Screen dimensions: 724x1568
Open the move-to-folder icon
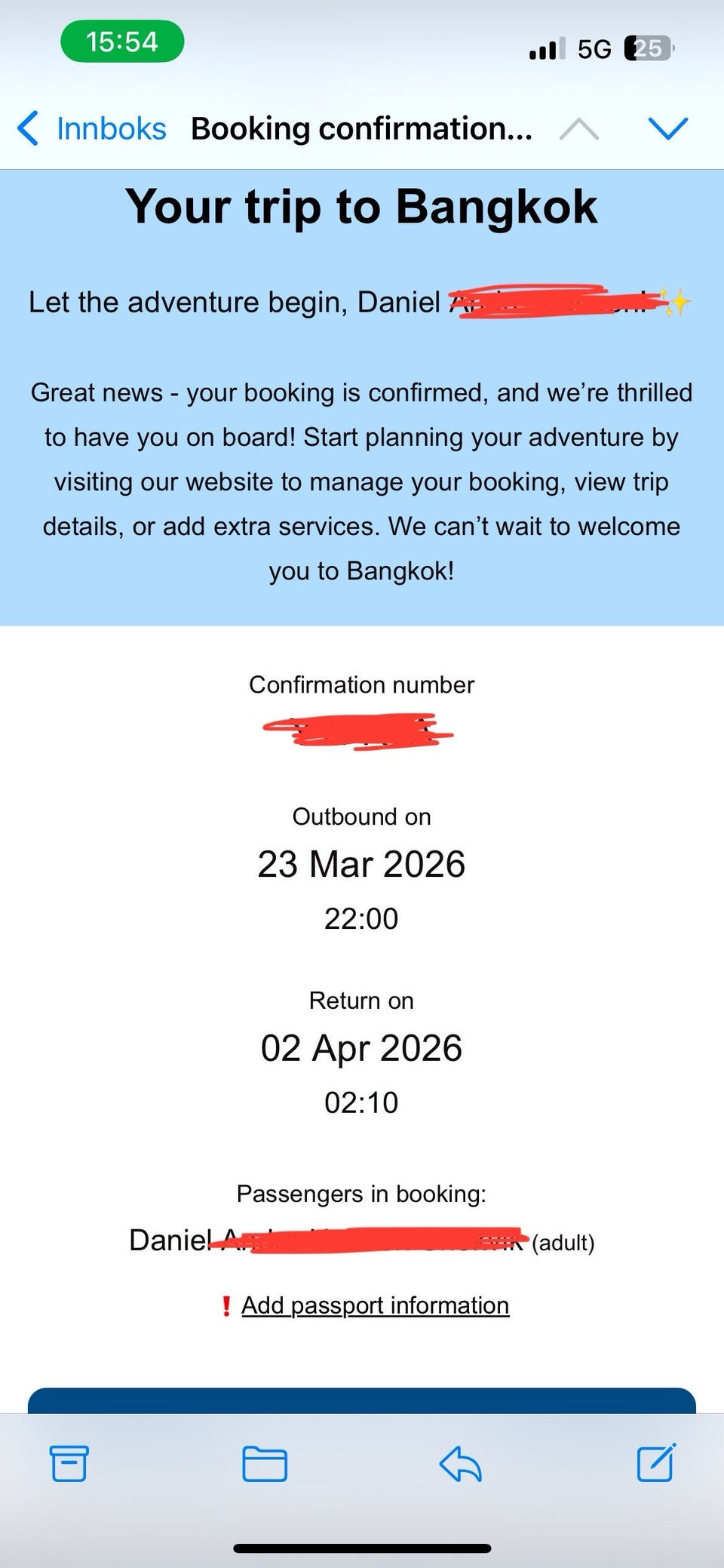264,1464
